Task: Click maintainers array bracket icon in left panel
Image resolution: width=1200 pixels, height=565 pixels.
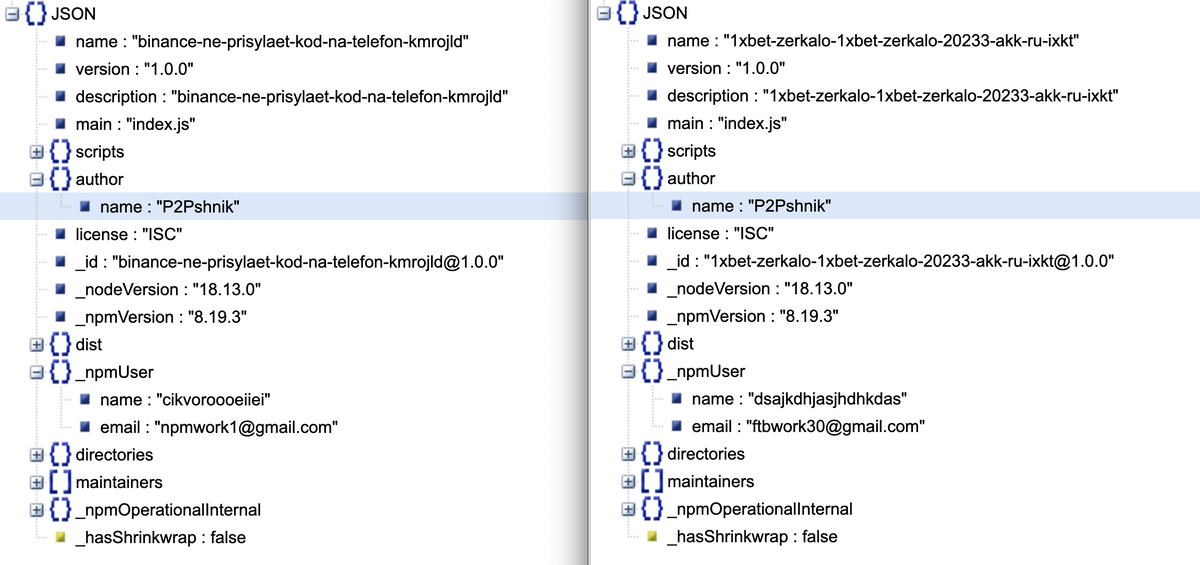Action: [x=60, y=482]
